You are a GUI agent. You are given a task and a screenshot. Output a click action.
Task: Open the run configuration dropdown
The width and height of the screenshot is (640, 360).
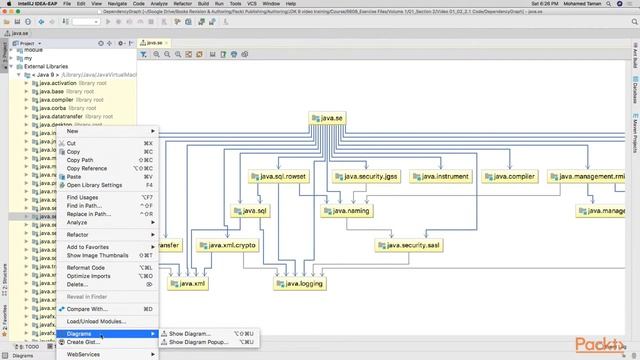86,22
